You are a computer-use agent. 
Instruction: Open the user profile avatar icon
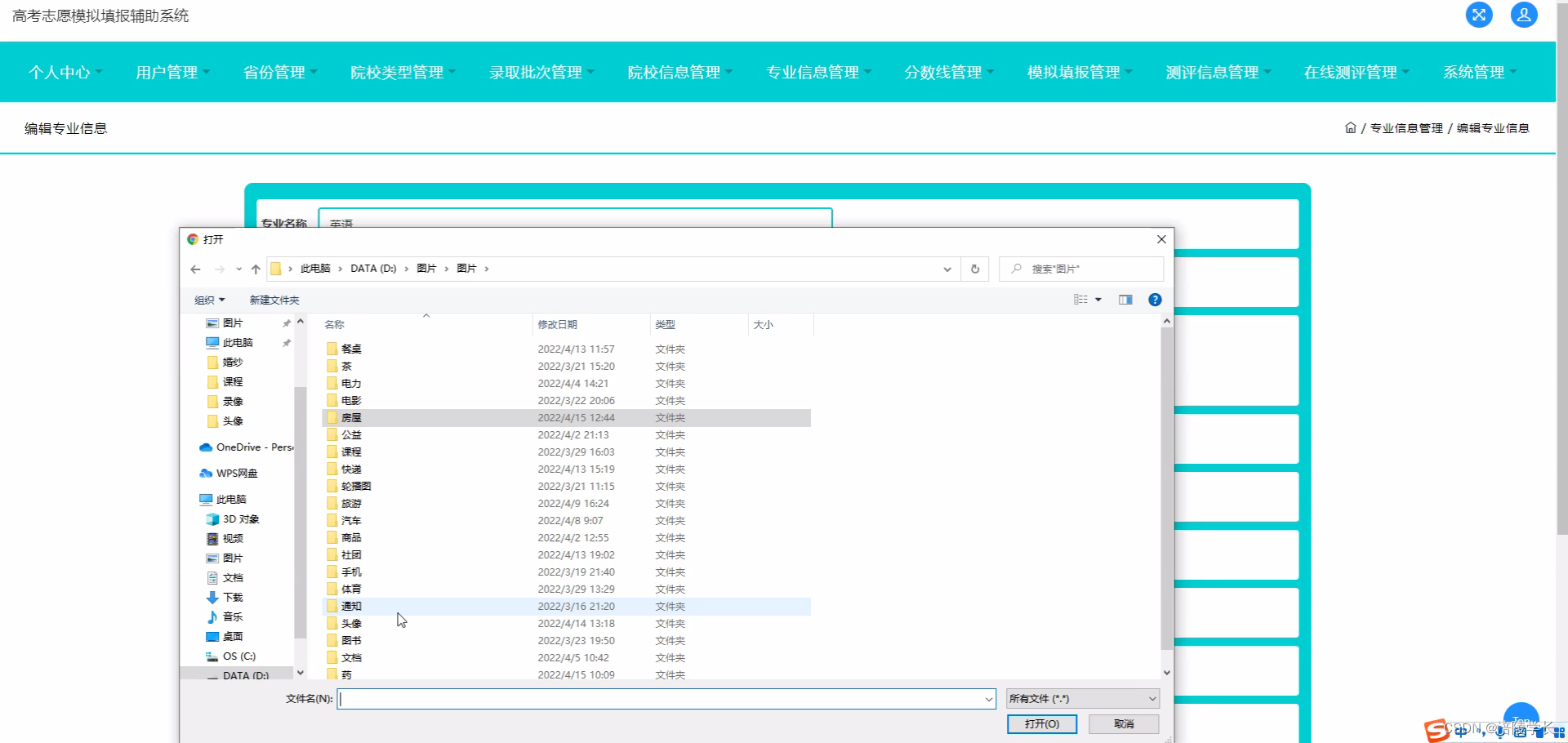pyautogui.click(x=1524, y=15)
